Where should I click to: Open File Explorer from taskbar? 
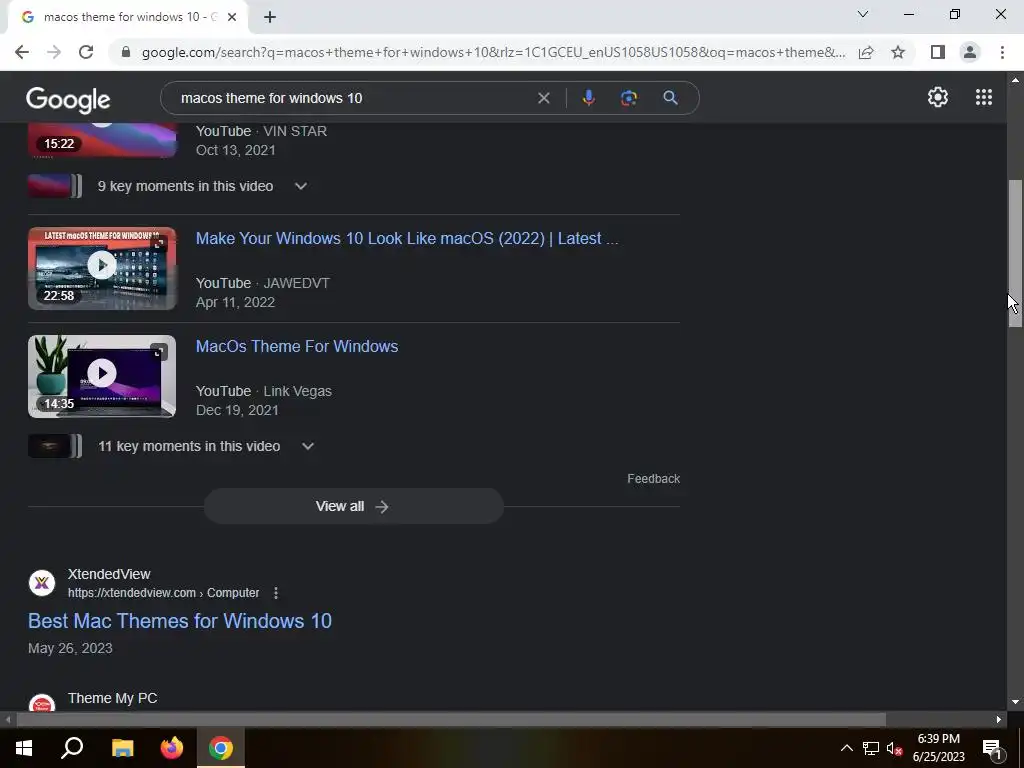point(122,748)
